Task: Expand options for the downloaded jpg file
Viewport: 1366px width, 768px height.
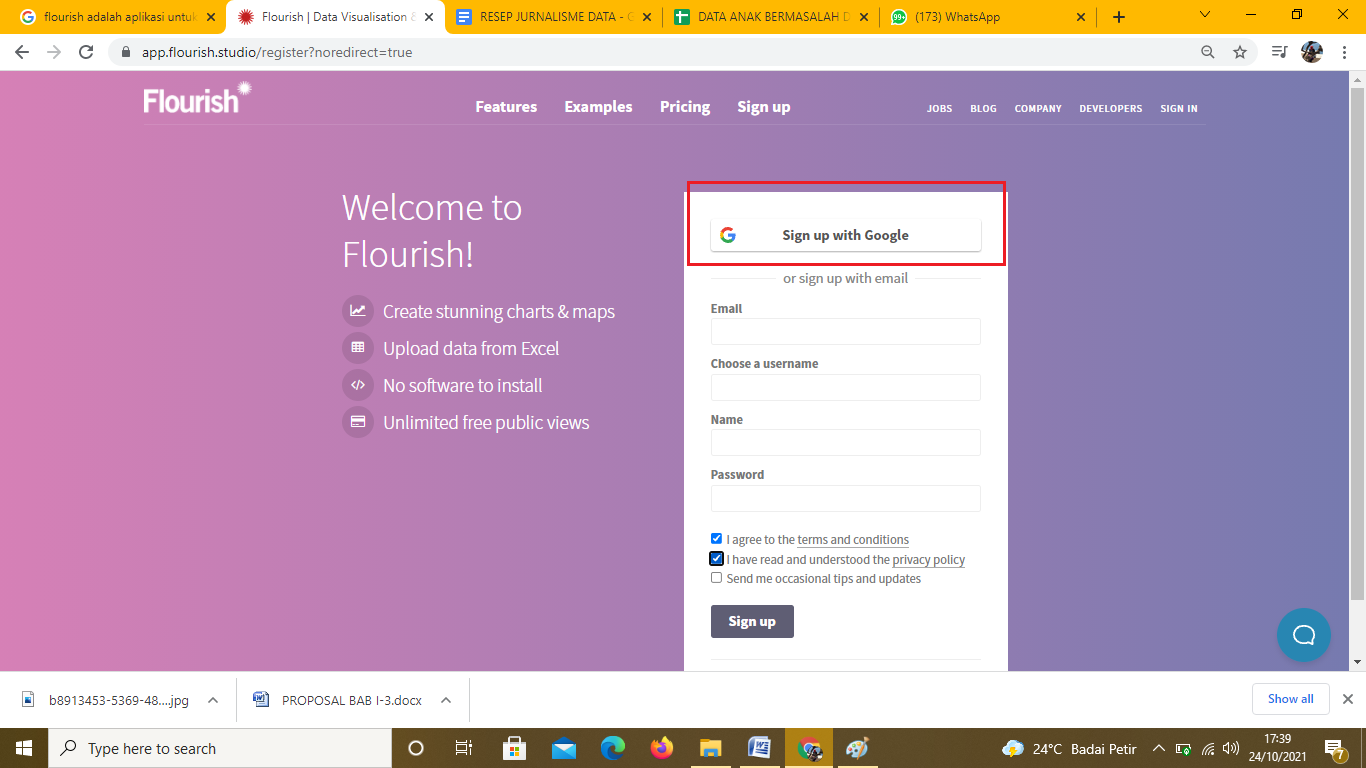Action: (213, 700)
